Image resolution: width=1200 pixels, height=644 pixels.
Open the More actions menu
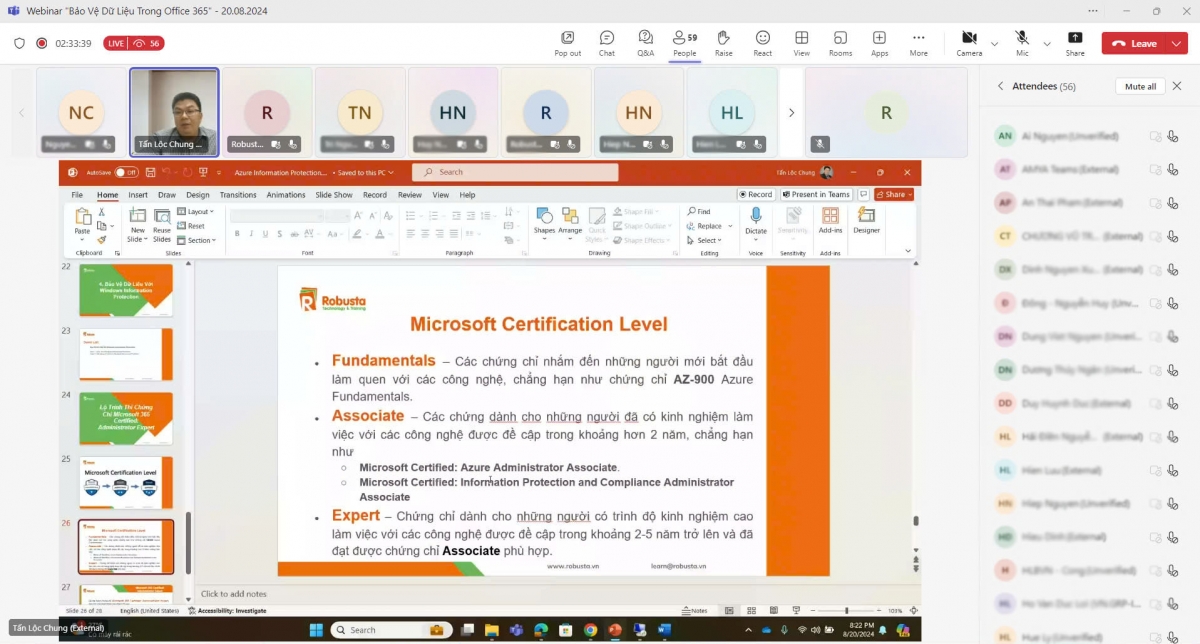click(919, 43)
